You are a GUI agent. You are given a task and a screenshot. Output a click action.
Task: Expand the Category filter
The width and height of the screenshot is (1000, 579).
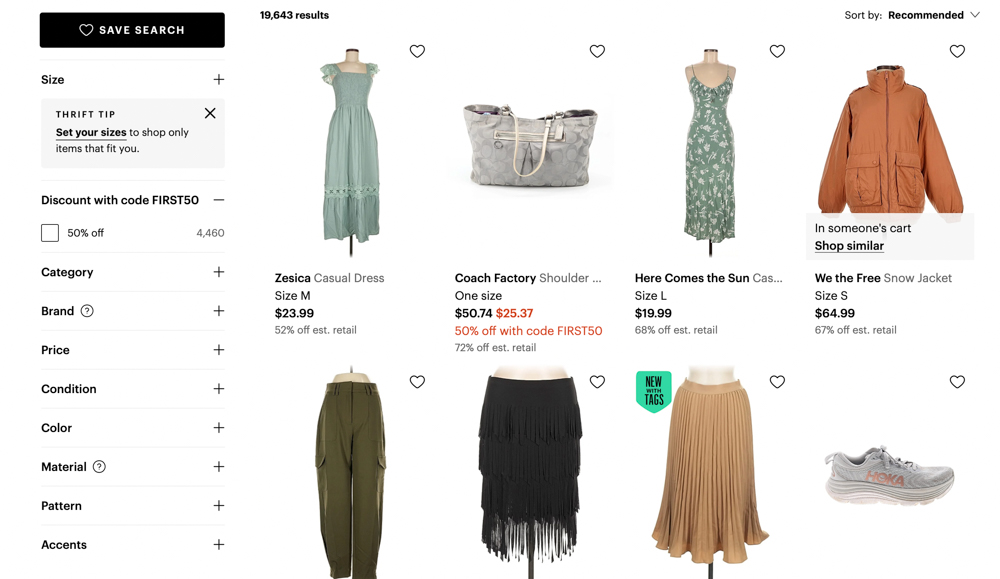tap(218, 272)
